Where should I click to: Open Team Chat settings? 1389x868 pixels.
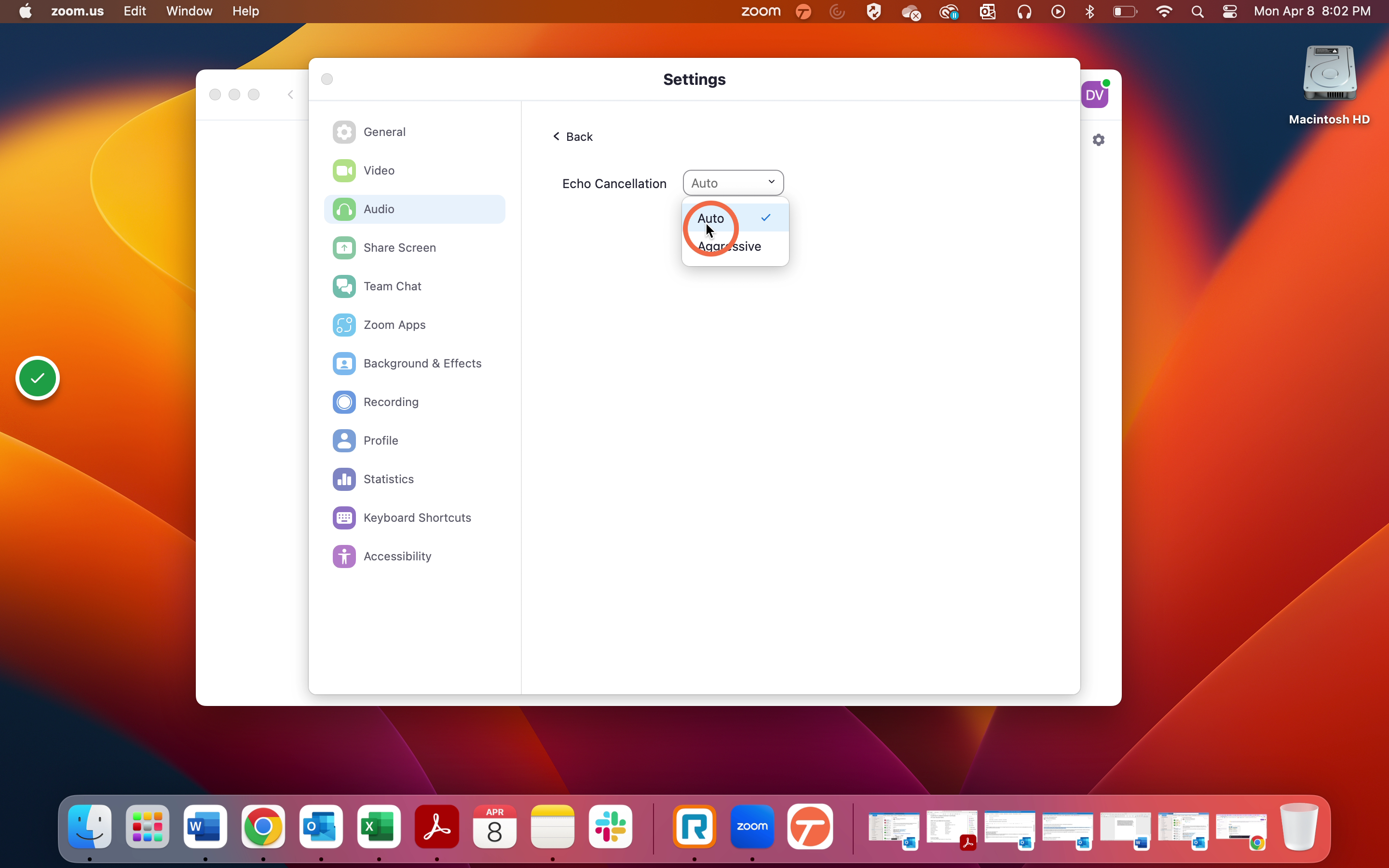pos(414,286)
